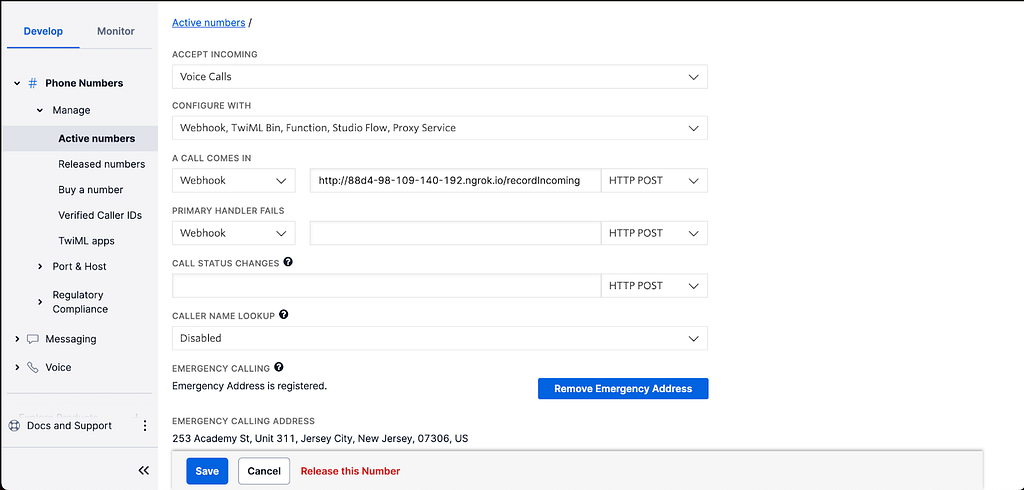Open the Primary Handler Fails Webhook dropdown
Screen dimensions: 1024x490
pyautogui.click(x=234, y=233)
